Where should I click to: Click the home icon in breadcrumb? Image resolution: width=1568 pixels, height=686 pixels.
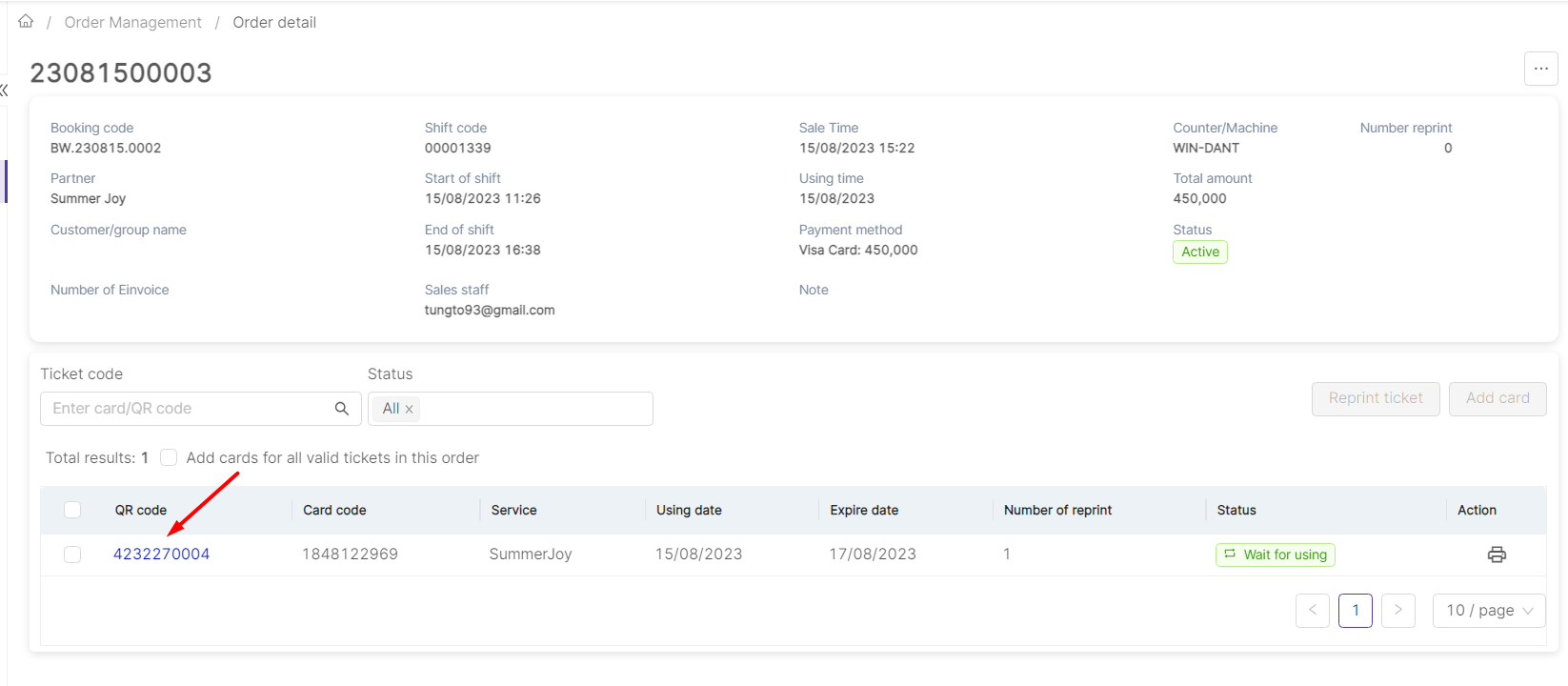coord(26,21)
